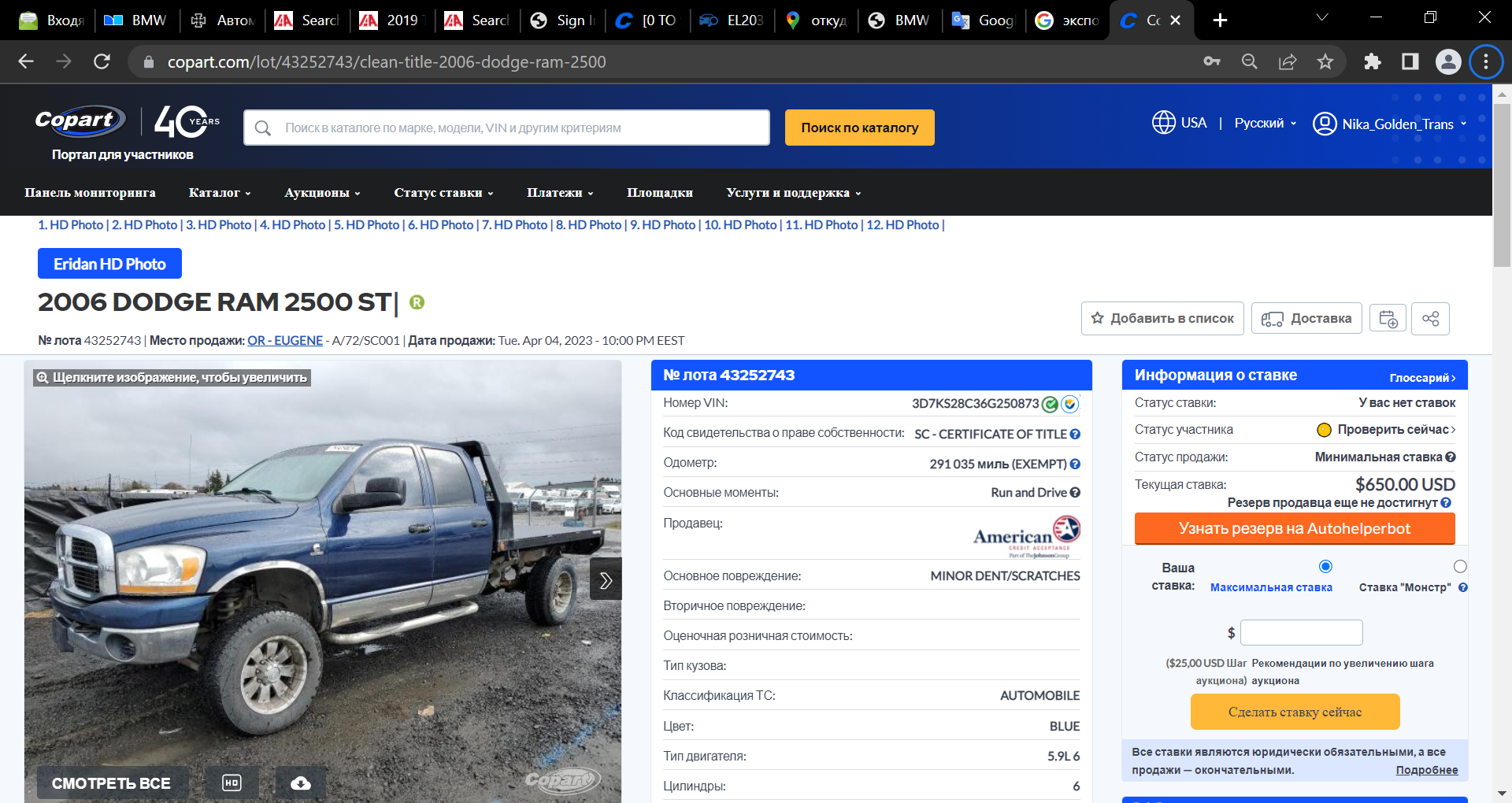1512x803 pixels.
Task: Select Максимальная ставка radio button
Action: click(x=1325, y=567)
